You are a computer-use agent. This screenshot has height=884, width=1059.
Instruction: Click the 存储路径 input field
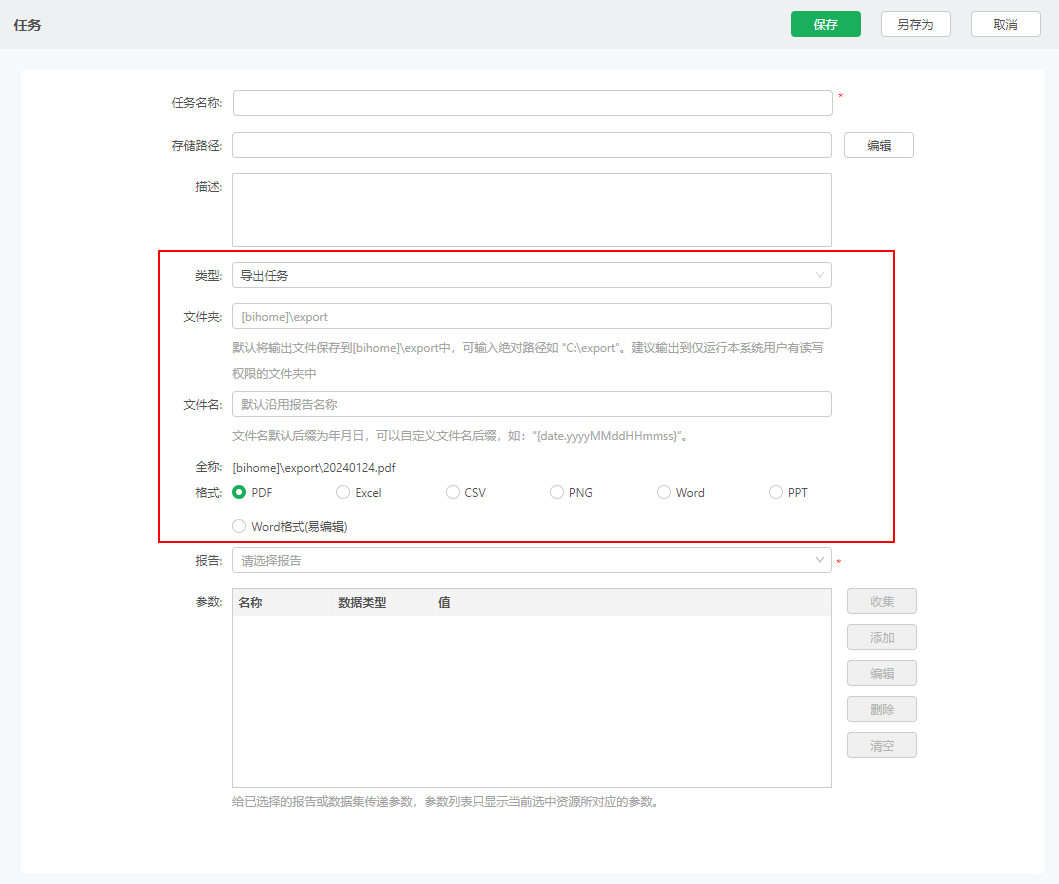(532, 145)
